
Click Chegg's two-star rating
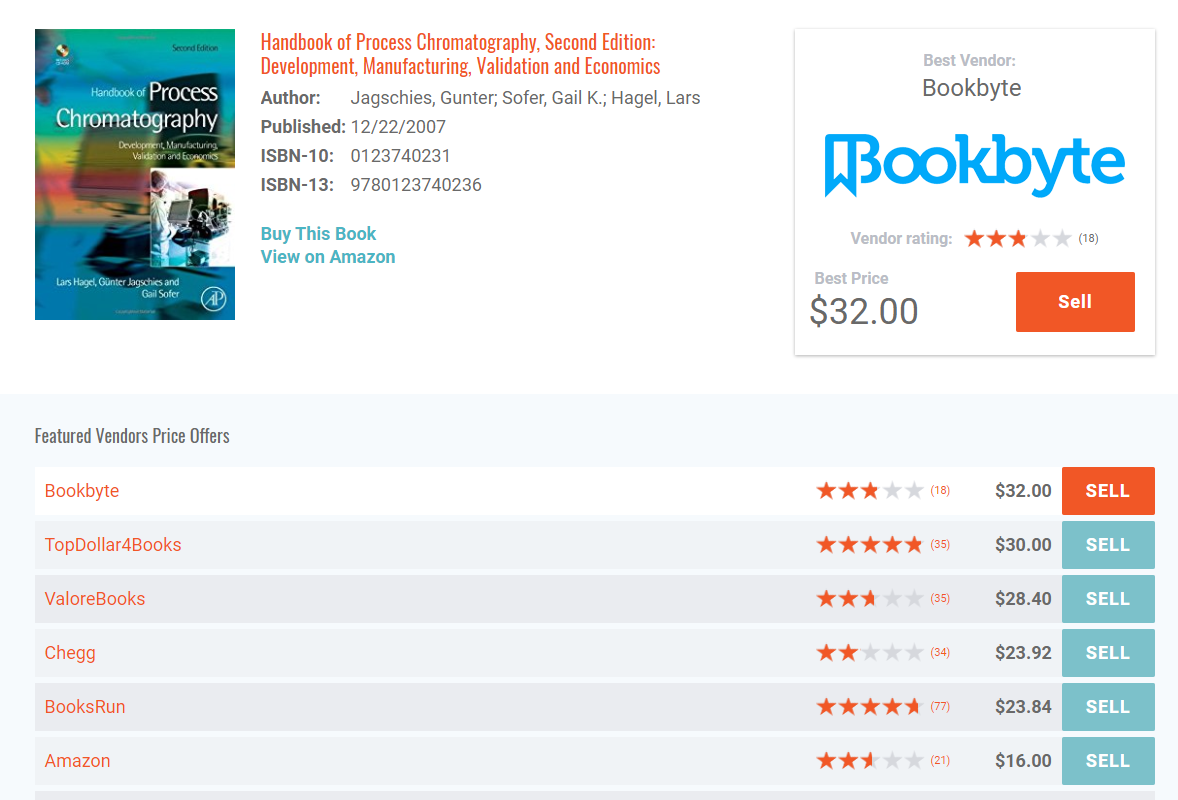pyautogui.click(x=869, y=653)
